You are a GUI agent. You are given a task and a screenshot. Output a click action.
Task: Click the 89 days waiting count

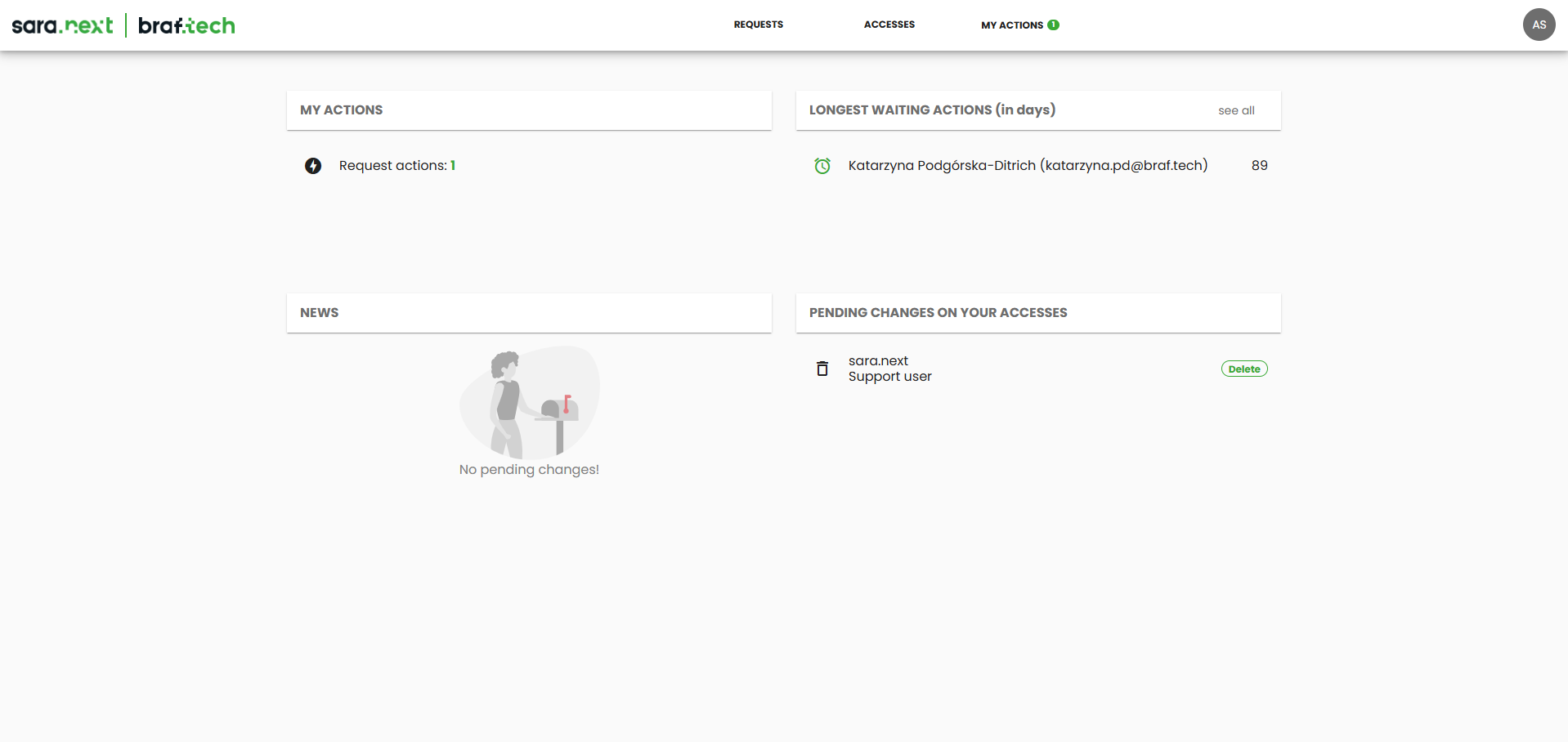click(1259, 166)
